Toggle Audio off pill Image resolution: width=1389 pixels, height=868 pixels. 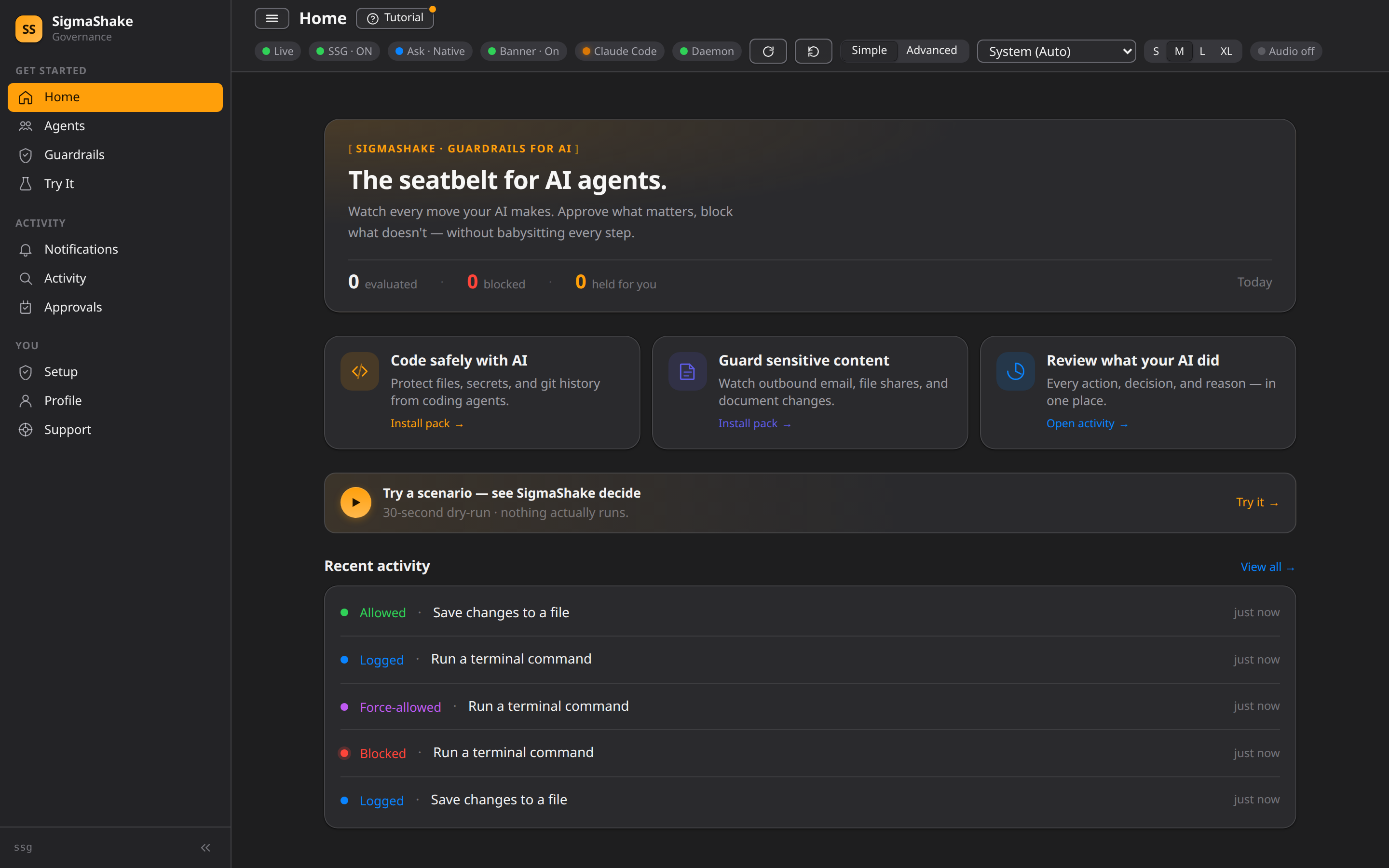tap(1286, 51)
